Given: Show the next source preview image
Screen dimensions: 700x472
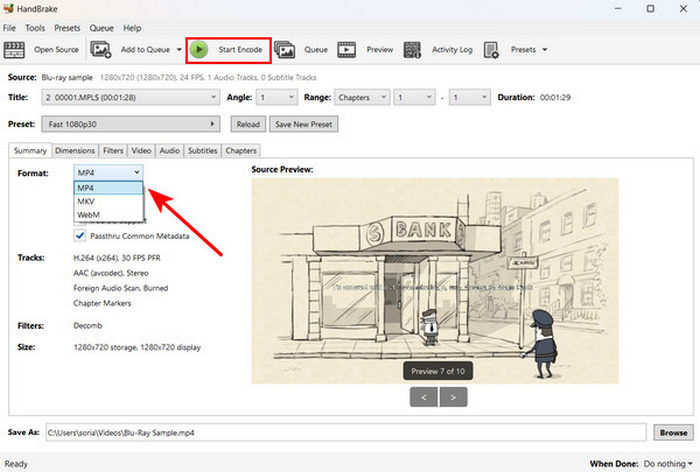Looking at the screenshot, I should coord(453,397).
